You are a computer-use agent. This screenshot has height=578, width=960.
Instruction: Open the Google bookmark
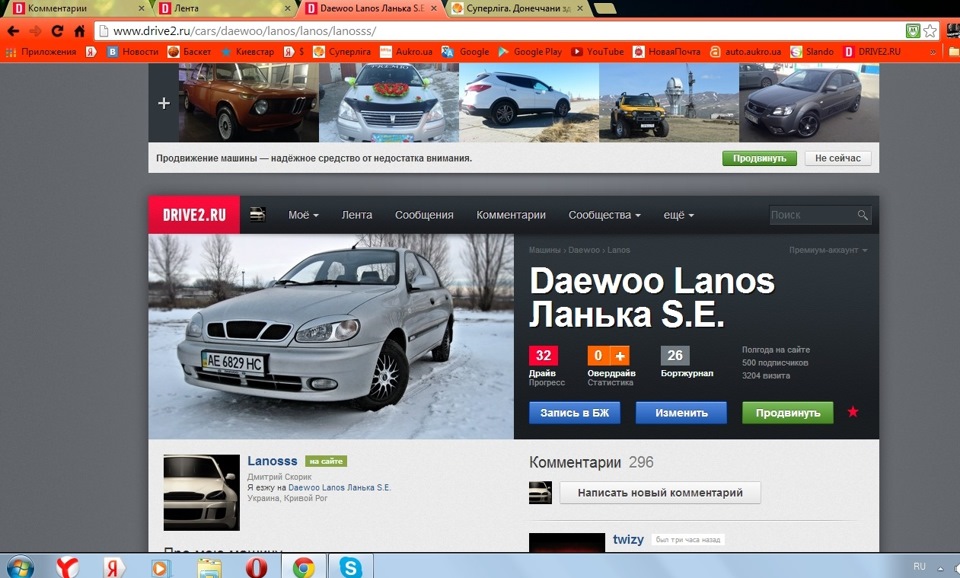465,52
